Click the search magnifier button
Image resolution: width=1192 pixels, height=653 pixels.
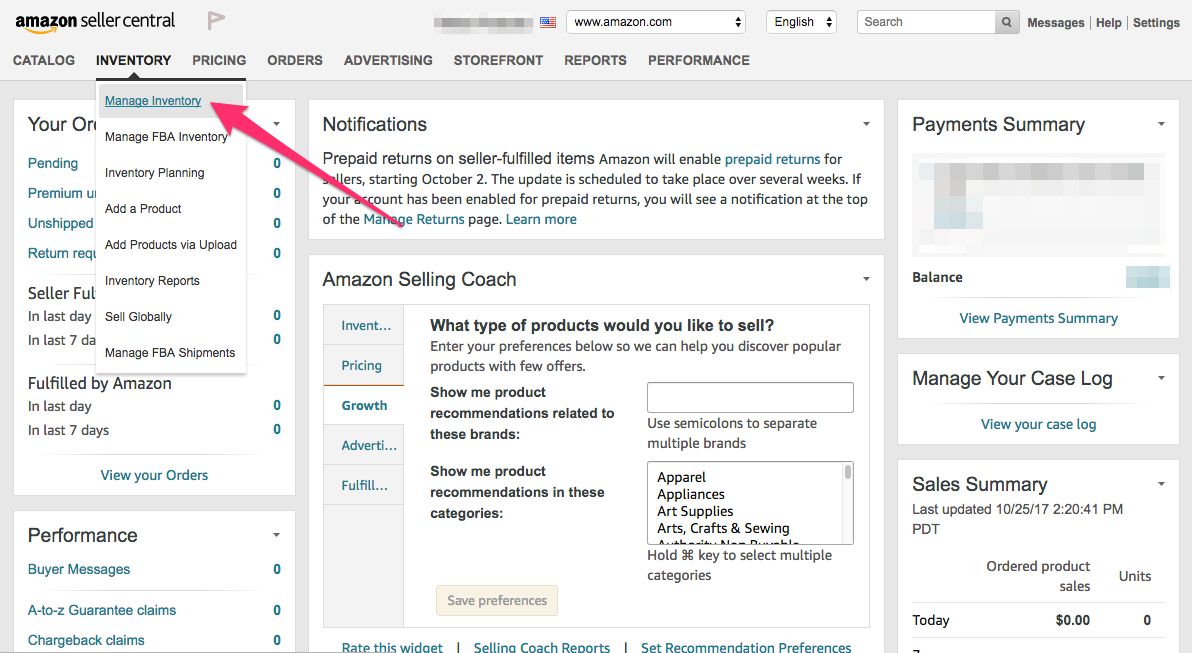click(1007, 22)
